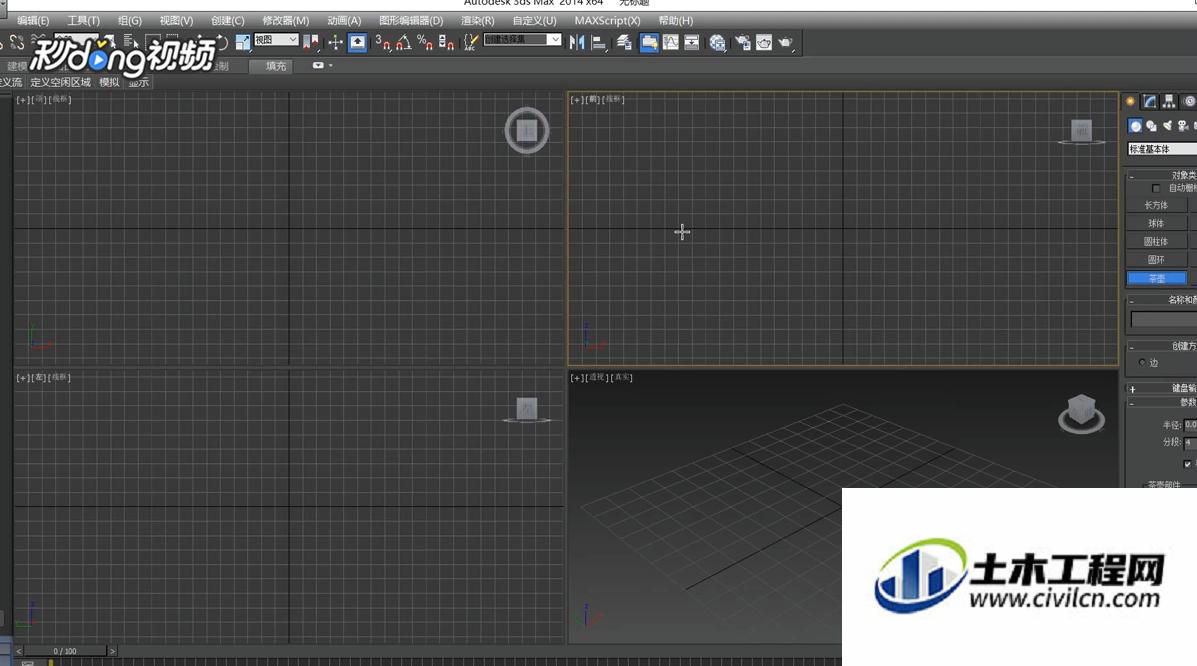
Task: Click the 圆柱体 button
Action: point(1157,241)
